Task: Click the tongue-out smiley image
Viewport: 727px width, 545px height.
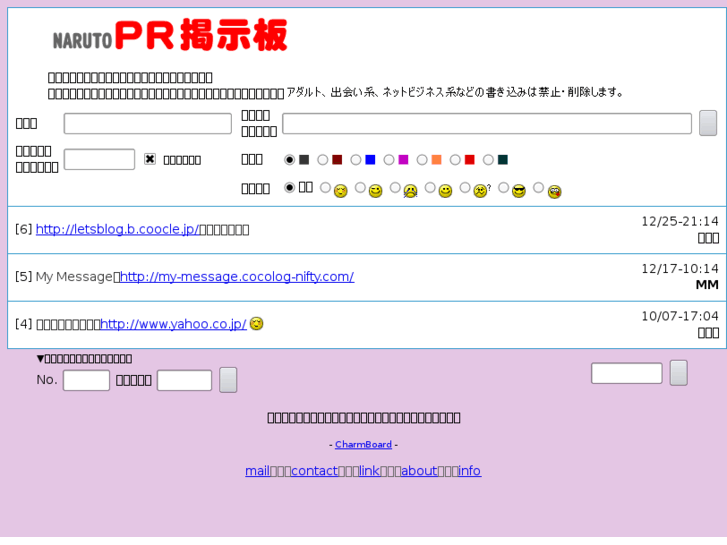Action: [555, 191]
